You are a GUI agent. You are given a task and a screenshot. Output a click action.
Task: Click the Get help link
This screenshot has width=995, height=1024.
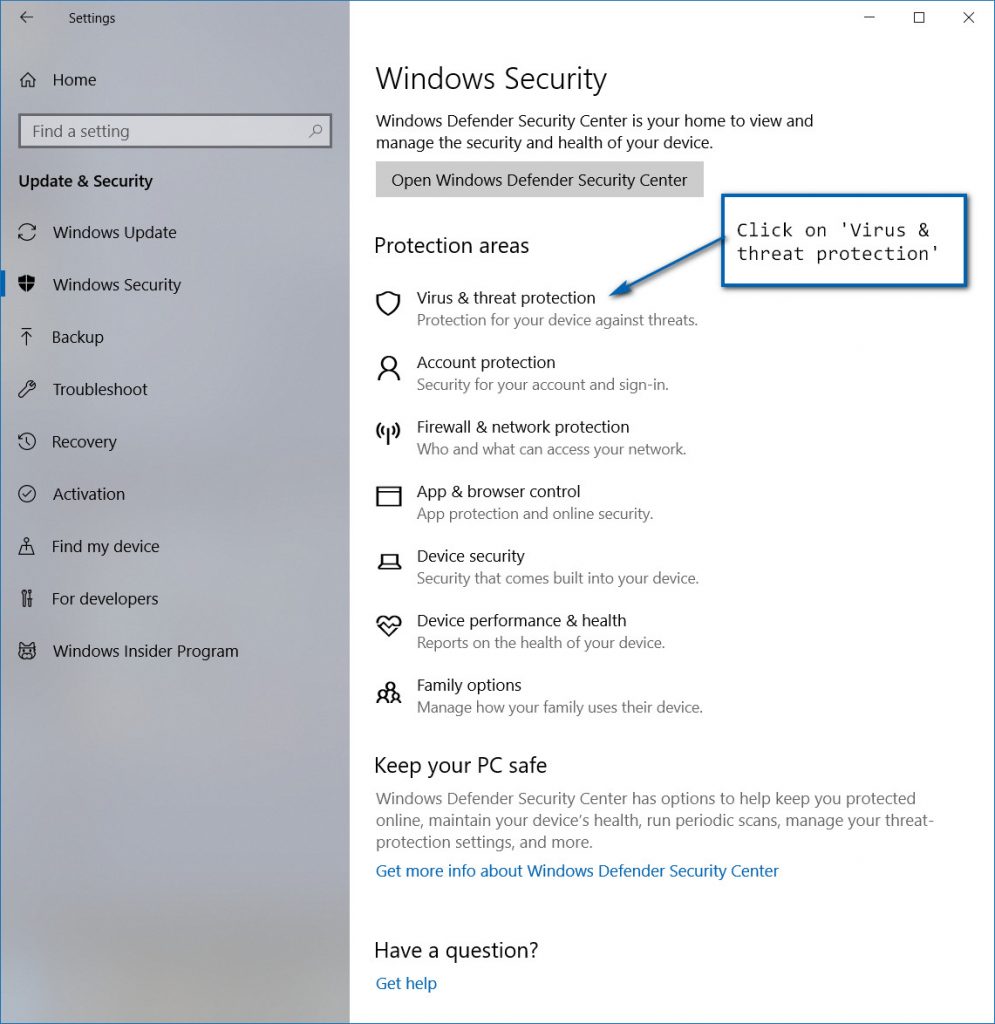(x=406, y=983)
